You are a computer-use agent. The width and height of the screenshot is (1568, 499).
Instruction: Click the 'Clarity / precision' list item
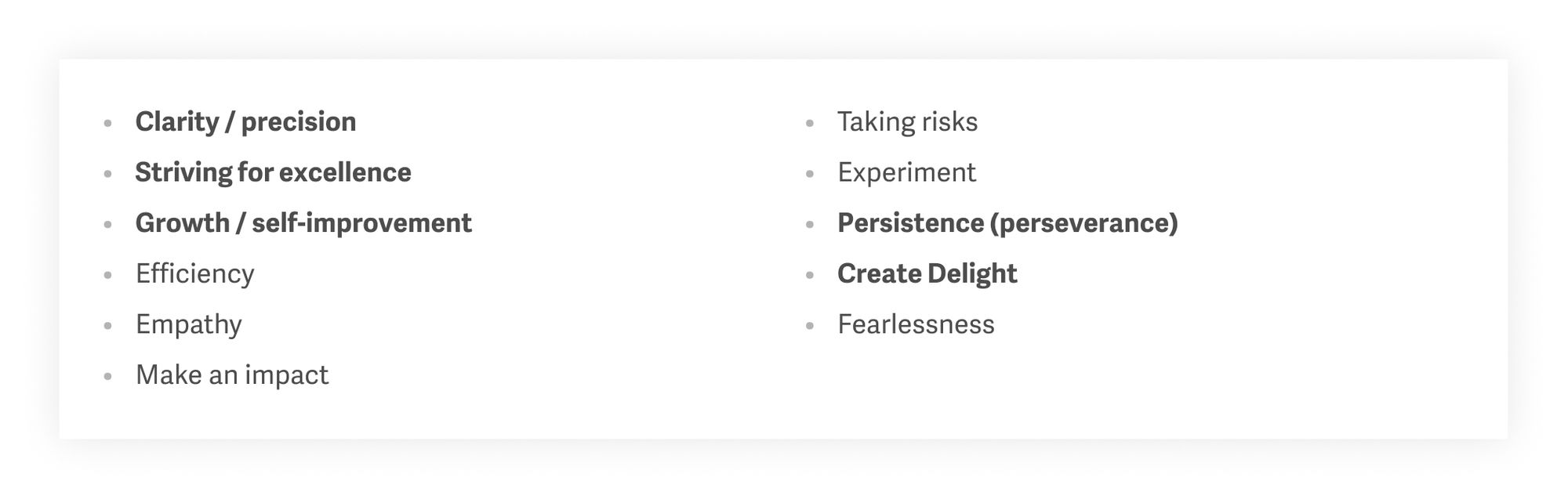[x=245, y=122]
